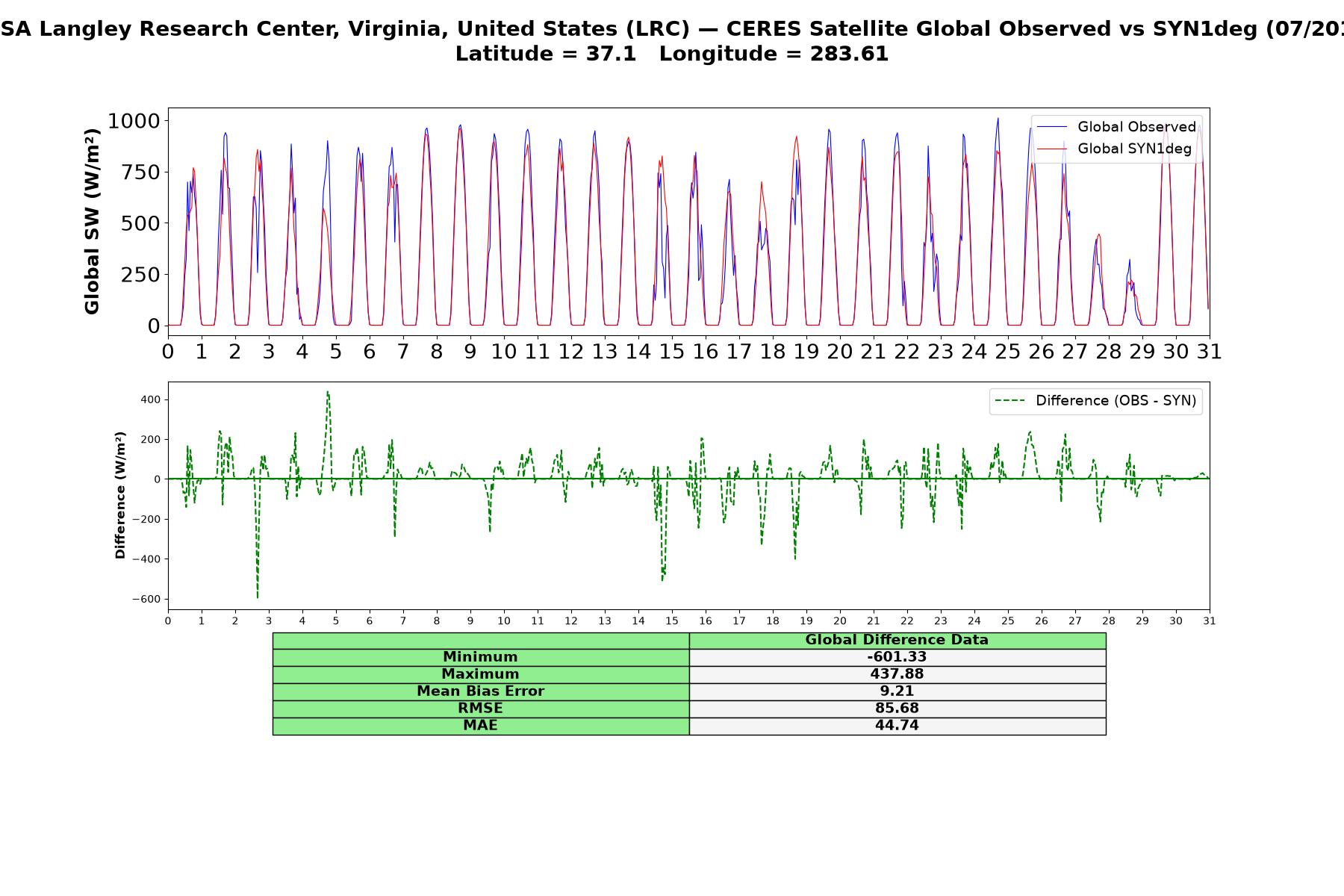Viewport: 1344px width, 896px height.
Task: Select the Mean Bias Error row label
Action: point(481,691)
